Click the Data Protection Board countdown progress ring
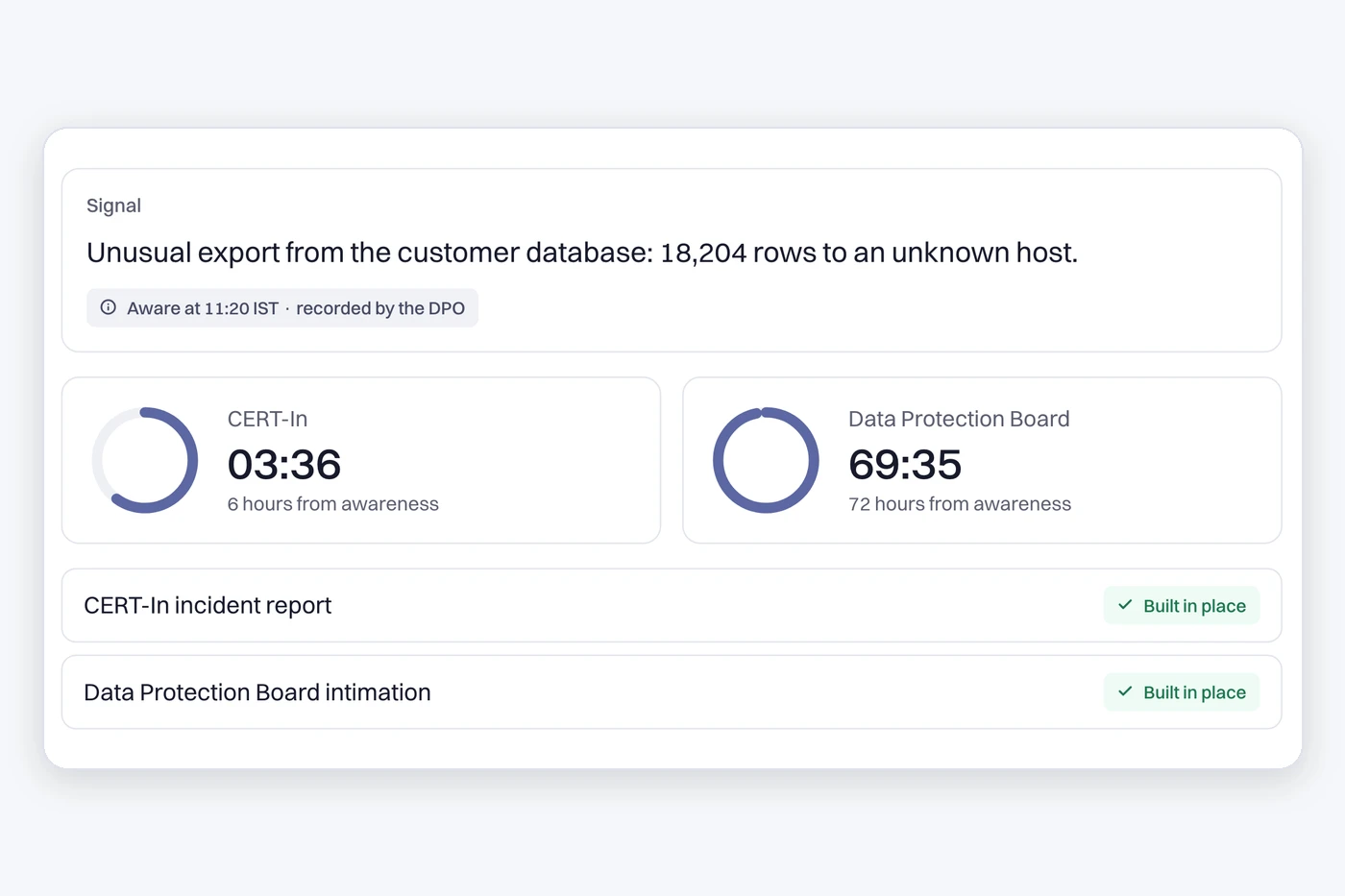The height and width of the screenshot is (896, 1345). (766, 460)
